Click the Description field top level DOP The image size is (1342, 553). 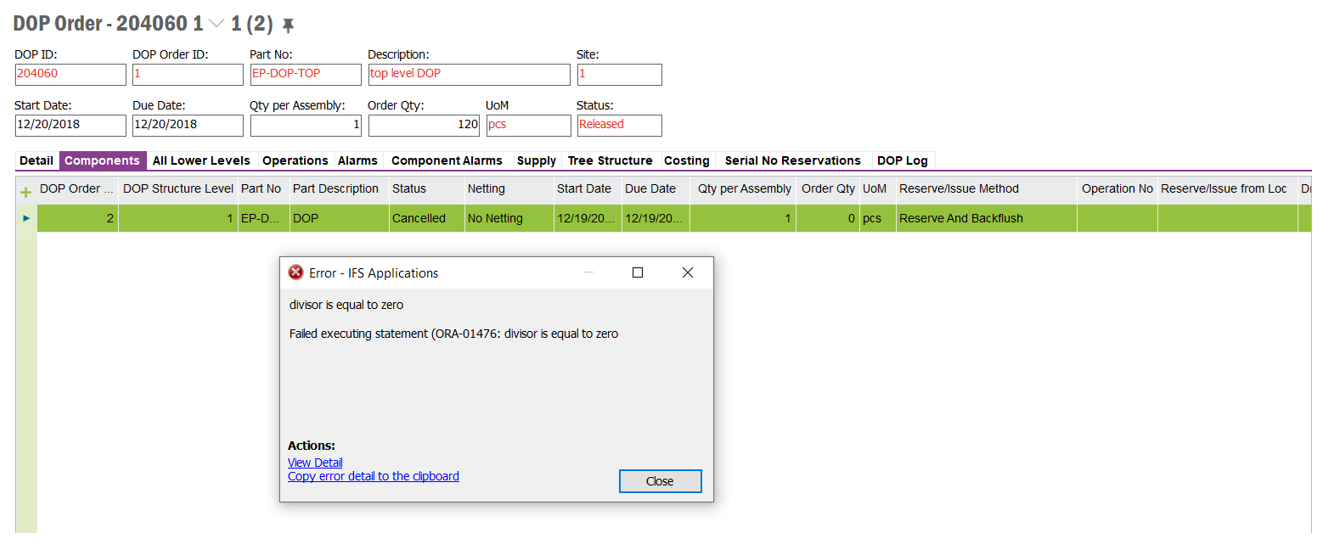[x=469, y=74]
